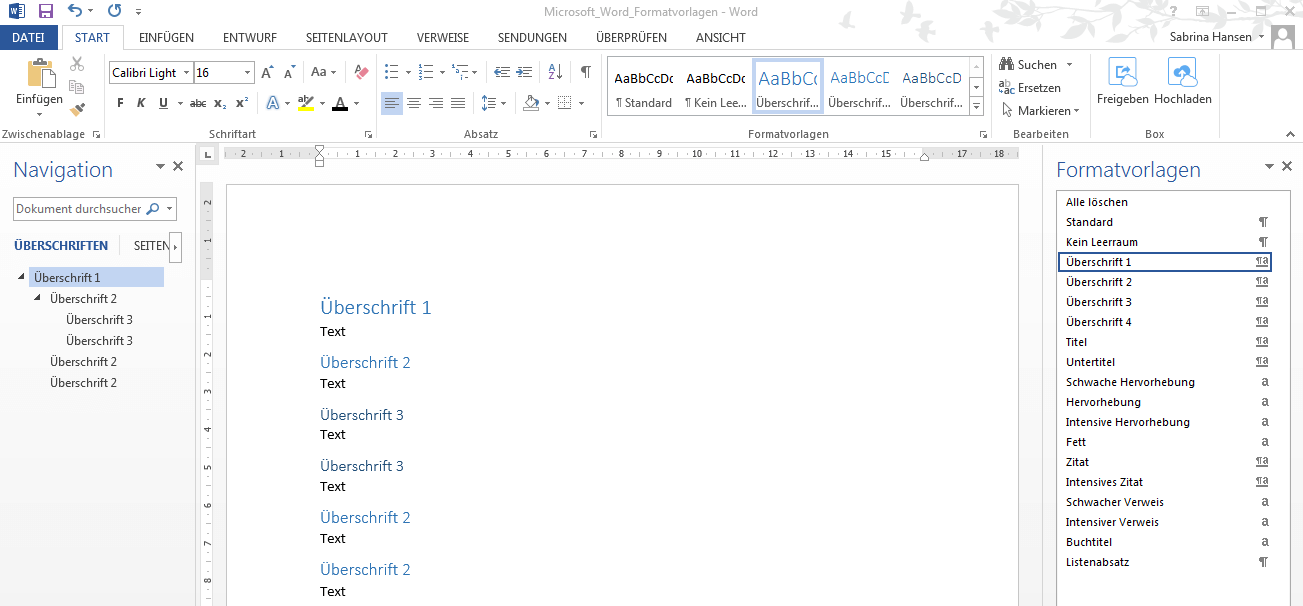Toggle italic formatting

[x=141, y=103]
